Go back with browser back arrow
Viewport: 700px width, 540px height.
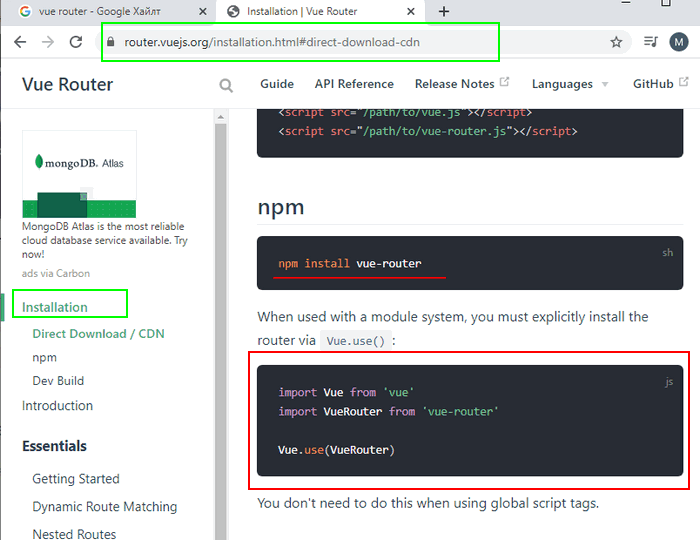point(20,42)
